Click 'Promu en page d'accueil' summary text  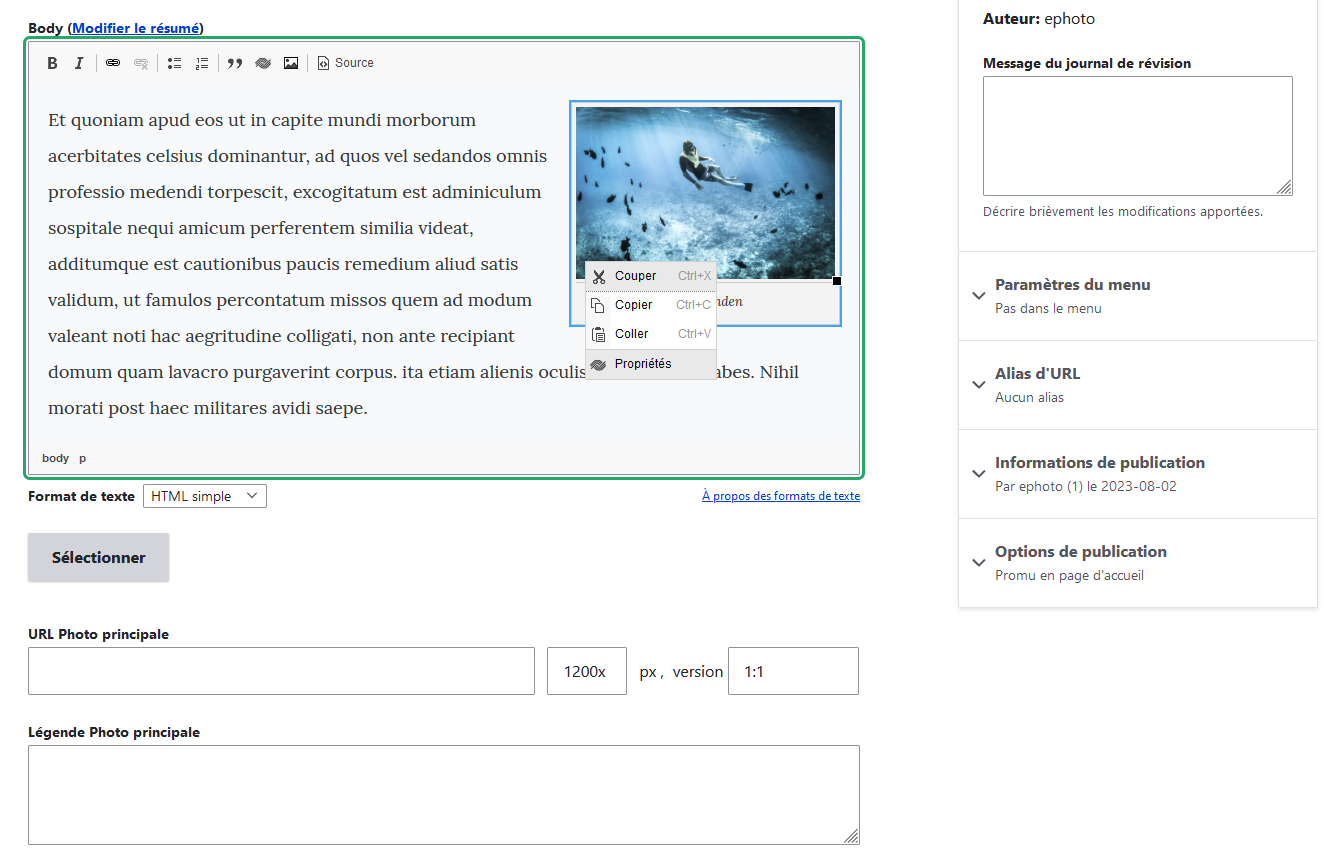(1069, 575)
